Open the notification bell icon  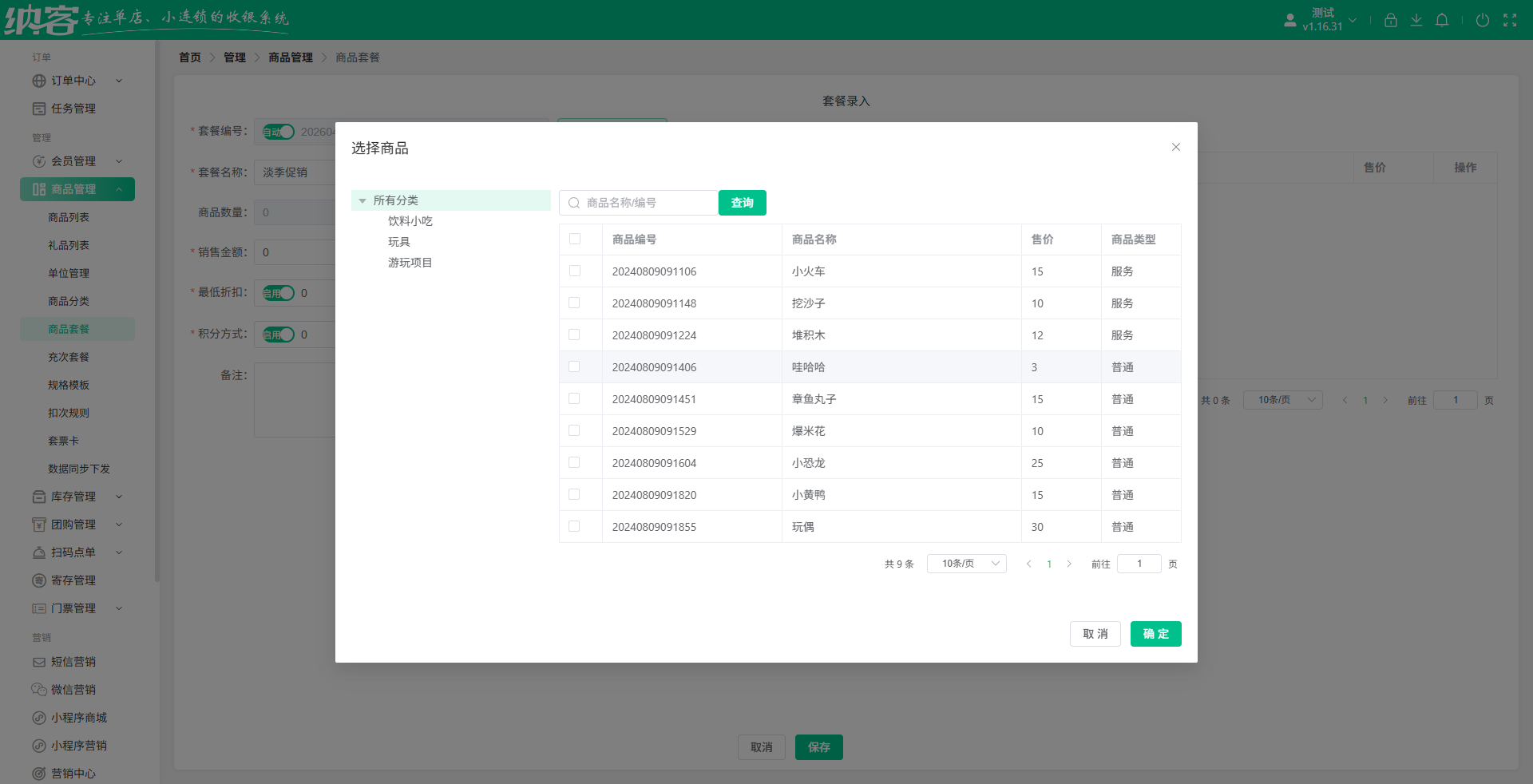point(1441,21)
